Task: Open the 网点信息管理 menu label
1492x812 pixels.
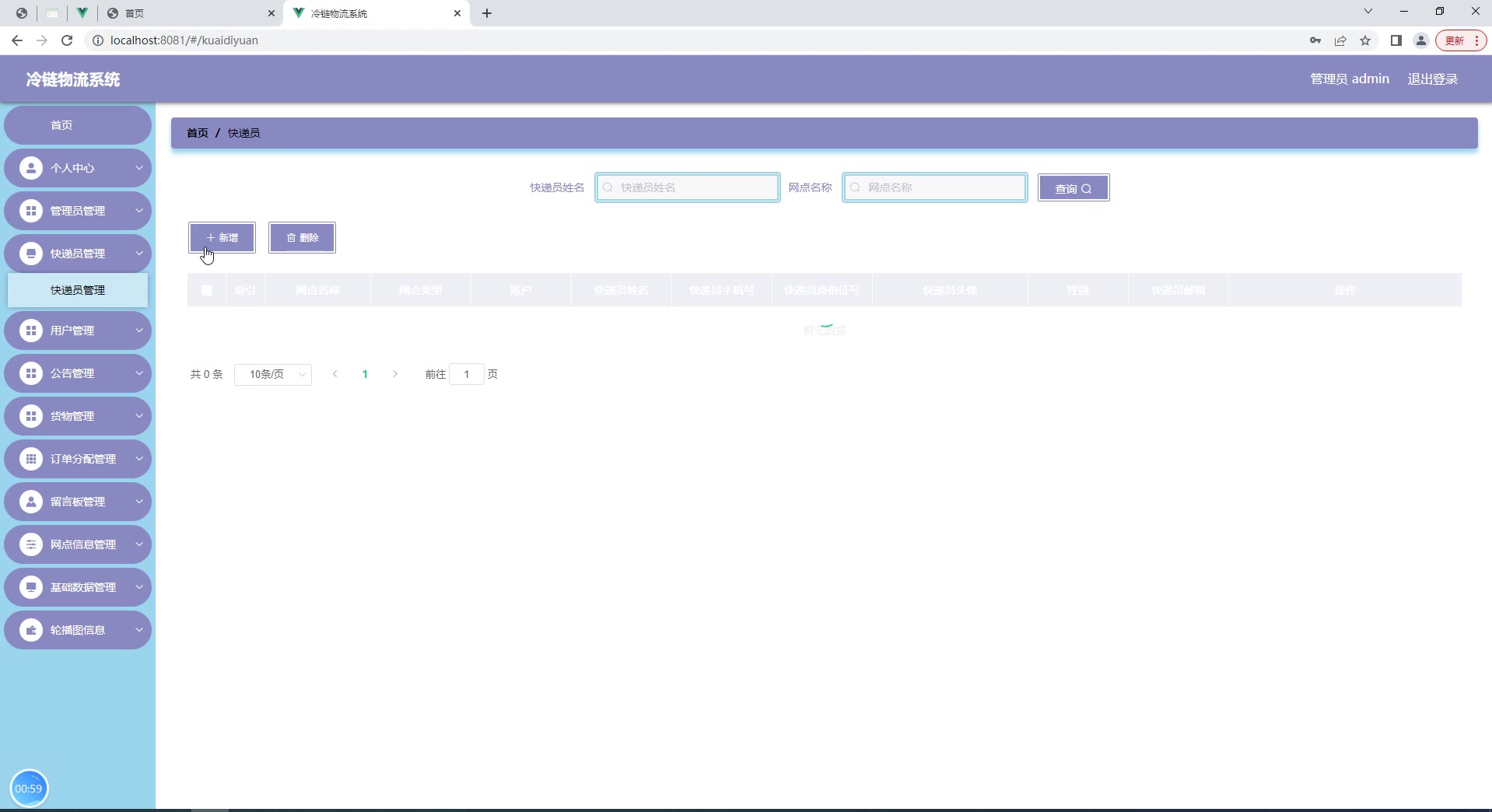Action: point(83,544)
